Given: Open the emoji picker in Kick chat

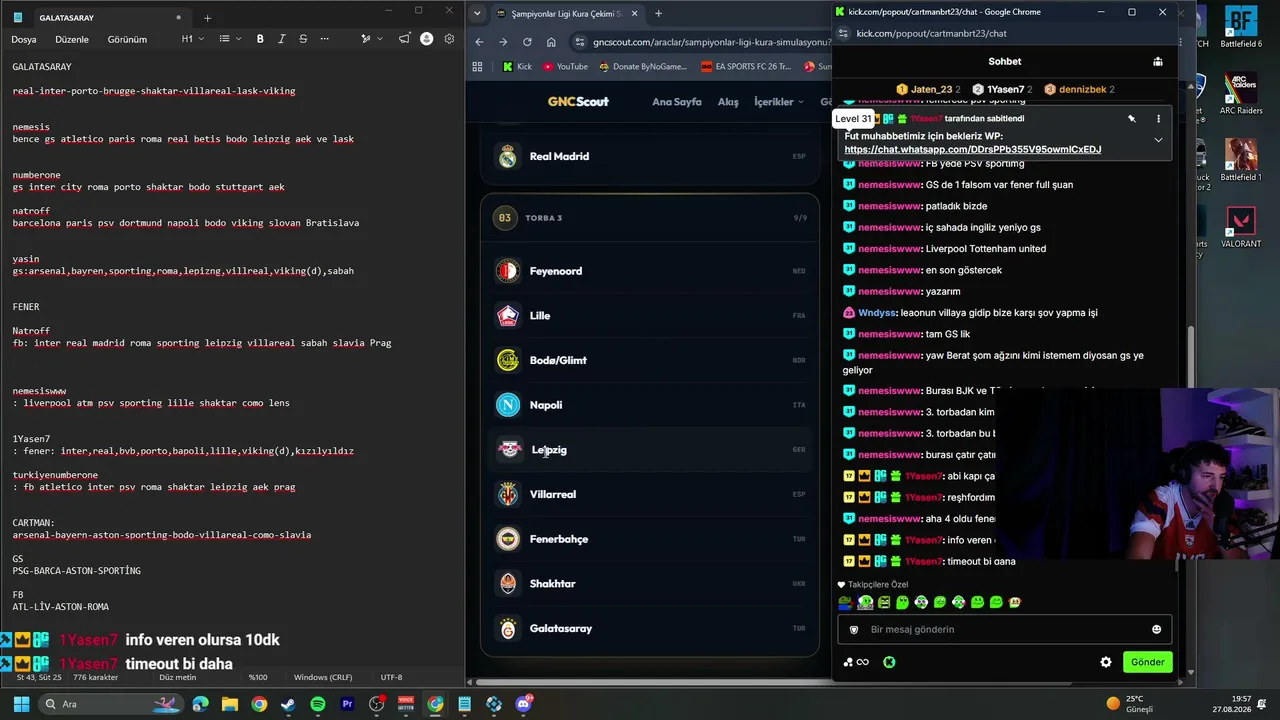Looking at the screenshot, I should [x=1156, y=630].
